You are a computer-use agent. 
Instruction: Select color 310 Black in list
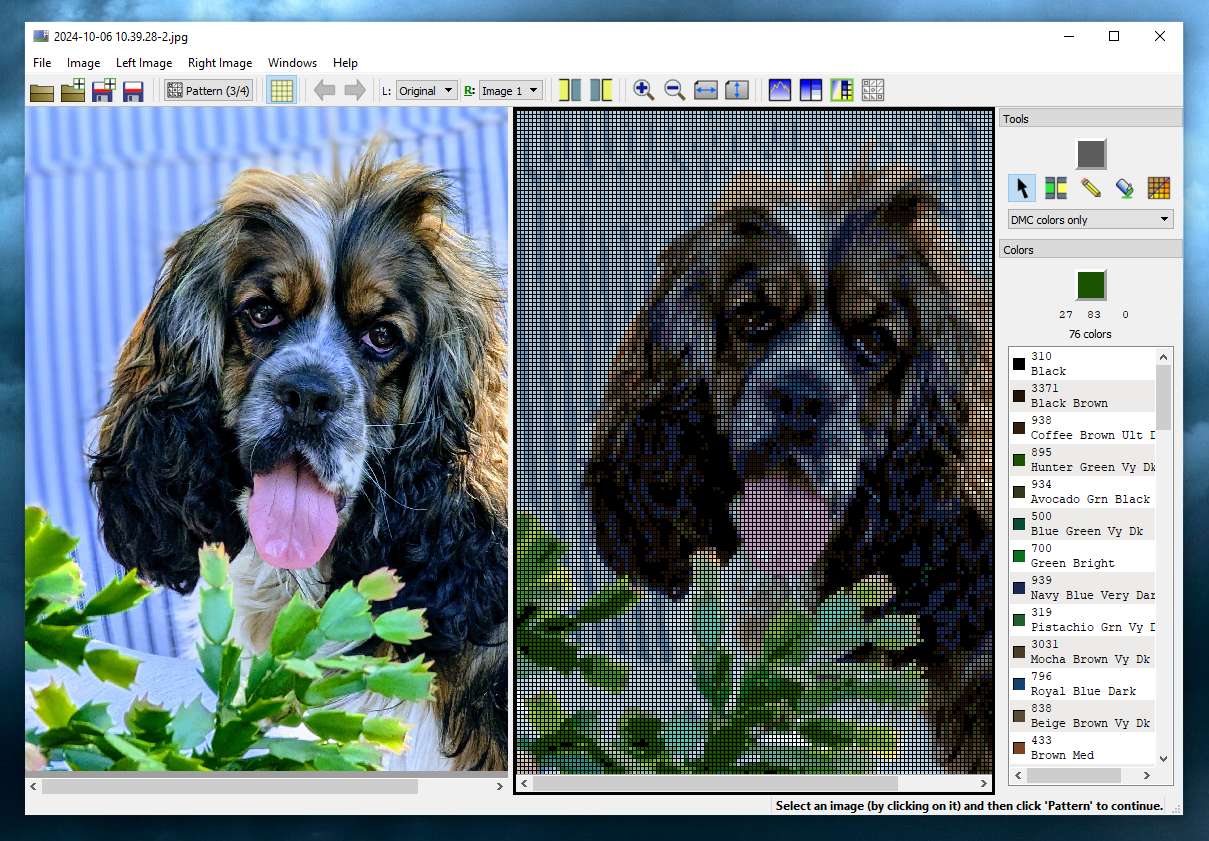click(1082, 364)
